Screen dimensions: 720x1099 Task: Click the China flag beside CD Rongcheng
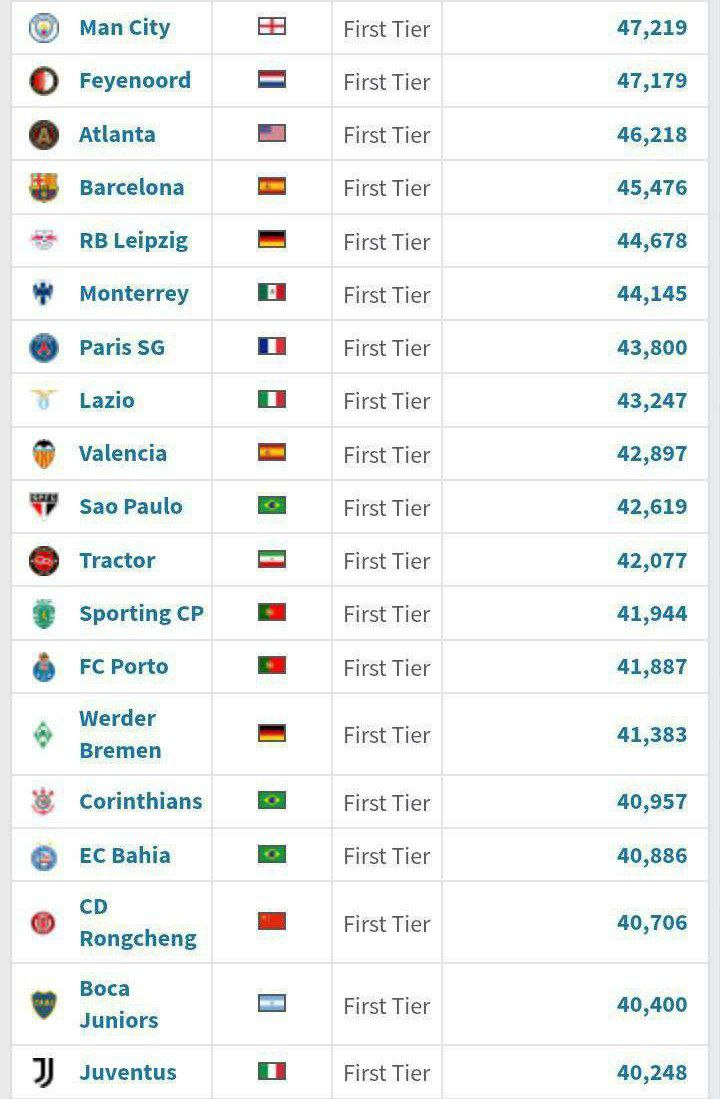coord(271,922)
